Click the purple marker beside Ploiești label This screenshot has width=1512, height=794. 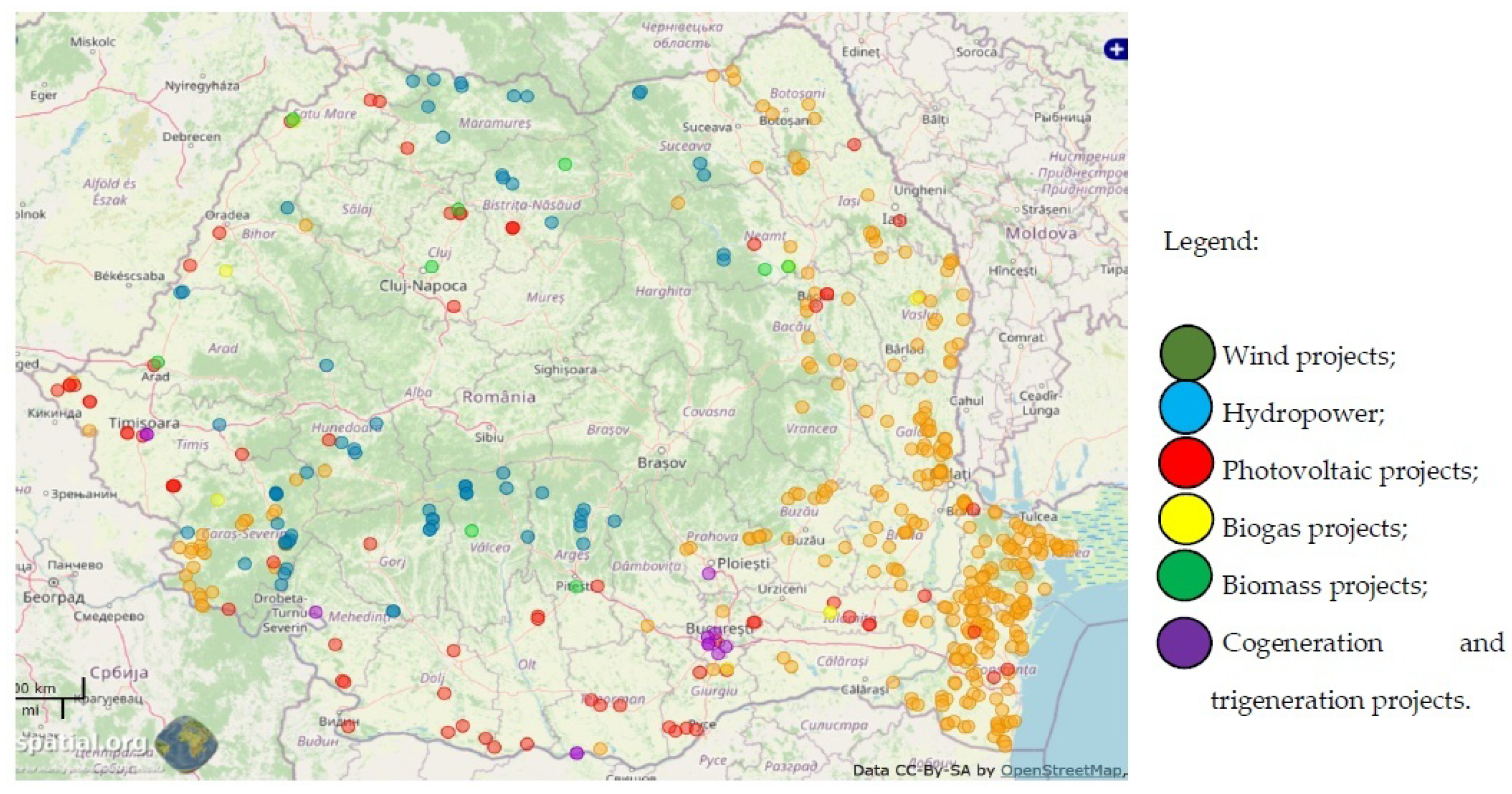point(709,573)
